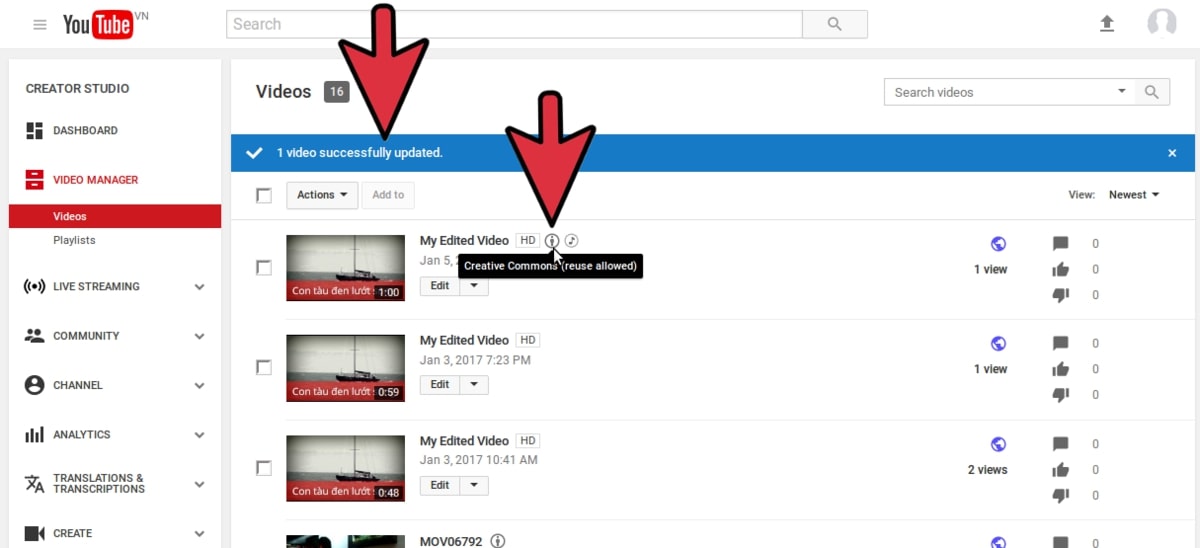The width and height of the screenshot is (1200, 548).
Task: Open the Video Manager menu item
Action: pos(96,180)
